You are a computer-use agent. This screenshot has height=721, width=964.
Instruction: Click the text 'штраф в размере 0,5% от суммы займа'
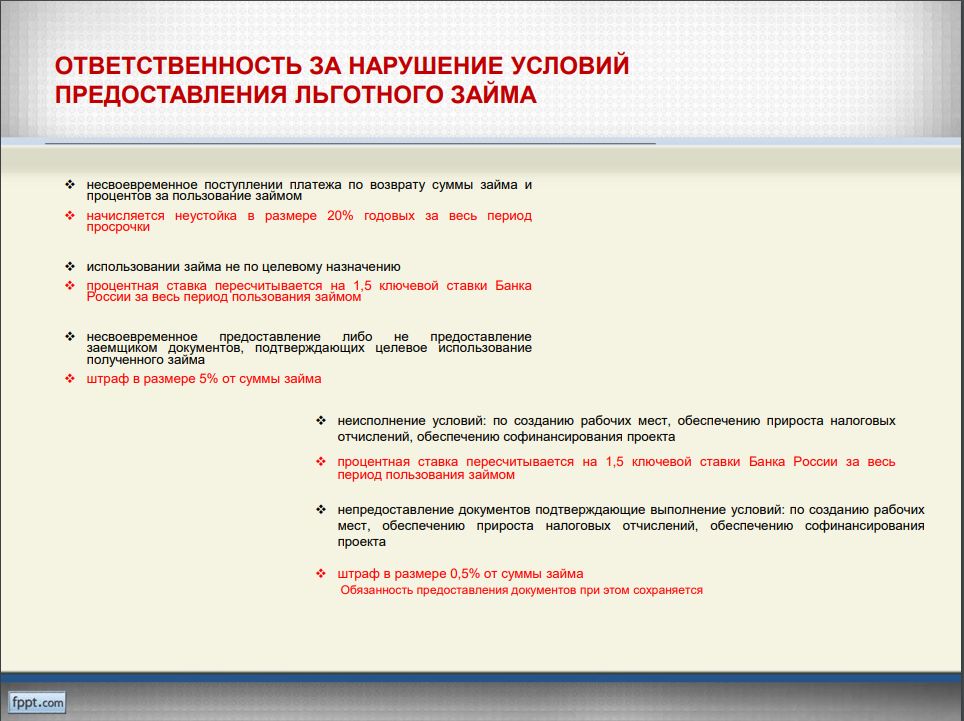[460, 574]
